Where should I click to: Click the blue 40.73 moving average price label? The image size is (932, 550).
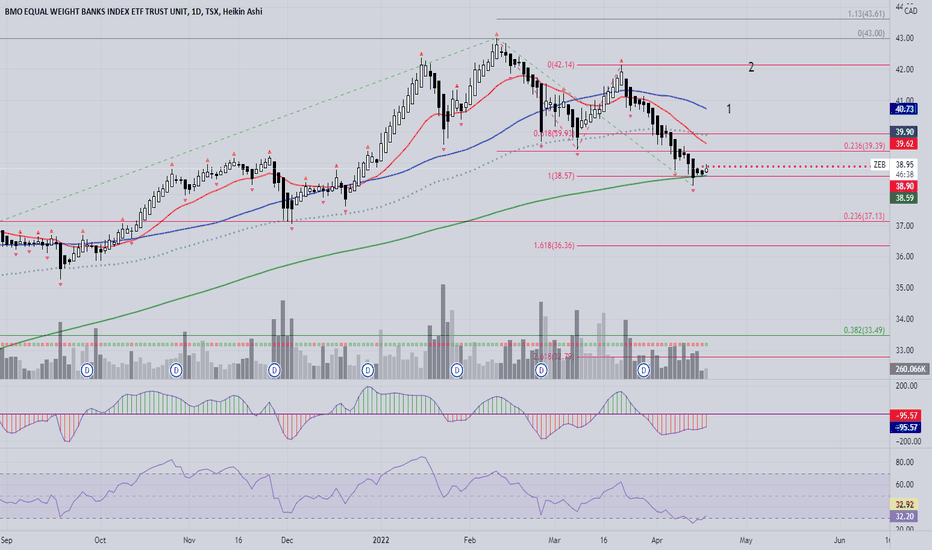click(x=904, y=109)
